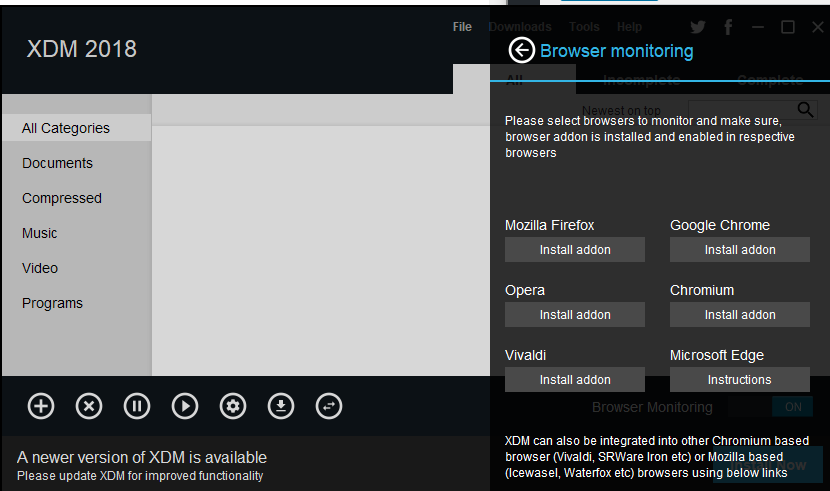Viewport: 830px width, 491px height.
Task: Install addon for Mozilla Firefox
Action: pyautogui.click(x=575, y=250)
